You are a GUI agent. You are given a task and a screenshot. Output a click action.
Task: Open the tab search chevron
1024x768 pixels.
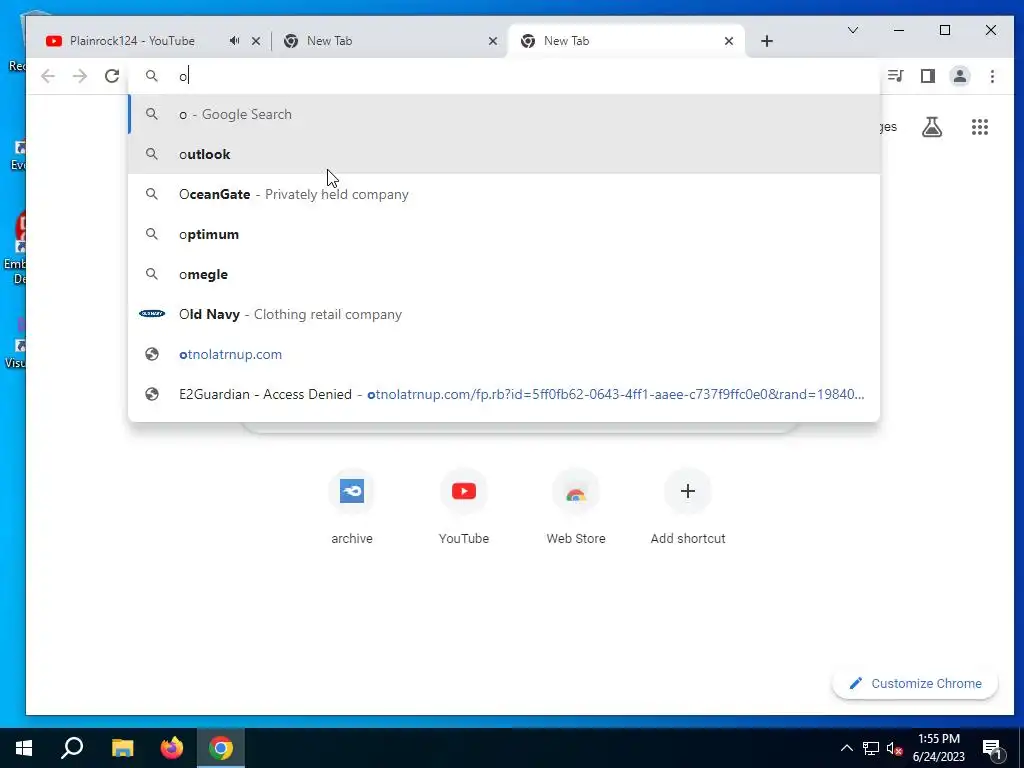(x=853, y=30)
